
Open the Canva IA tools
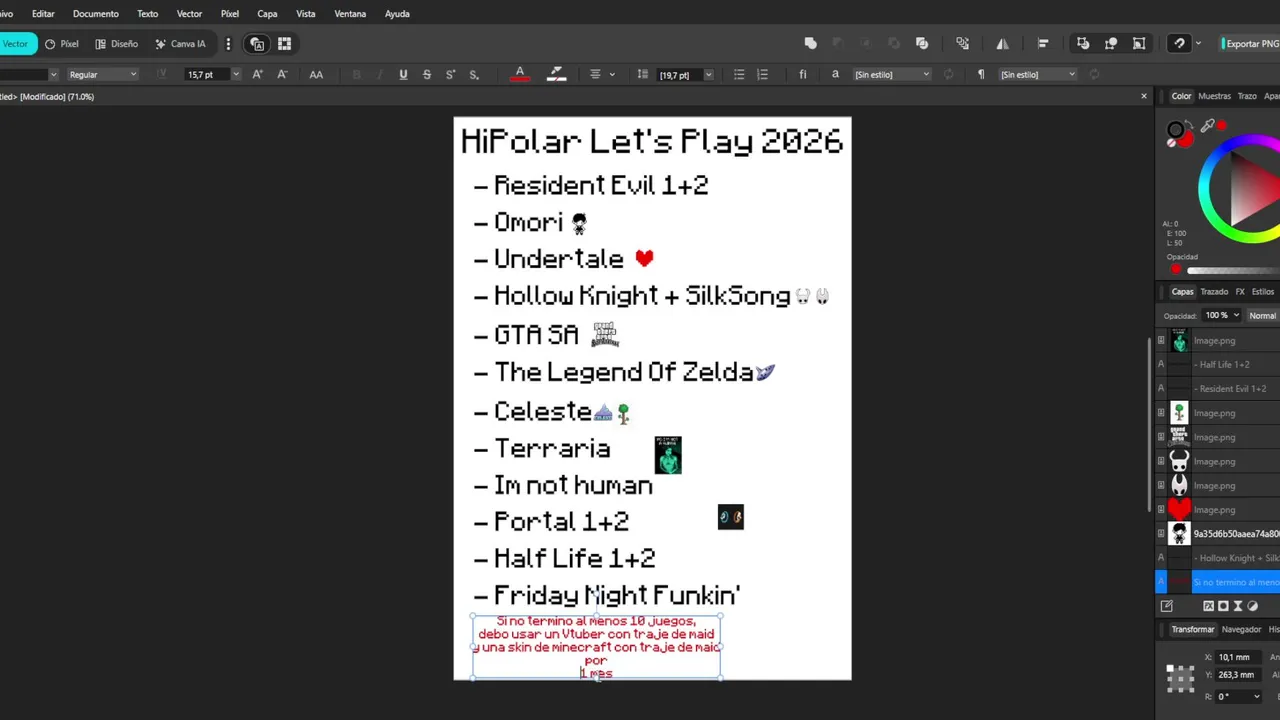pyautogui.click(x=180, y=44)
